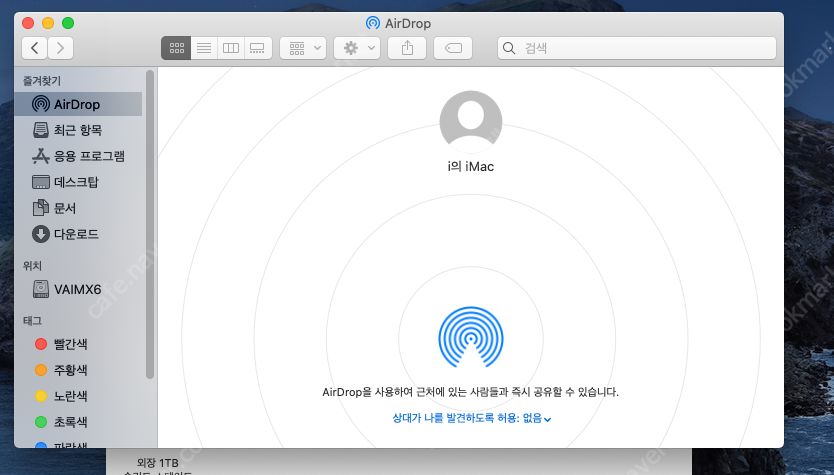Click the Edit Tags toolbar button
The height and width of the screenshot is (475, 834).
click(453, 48)
